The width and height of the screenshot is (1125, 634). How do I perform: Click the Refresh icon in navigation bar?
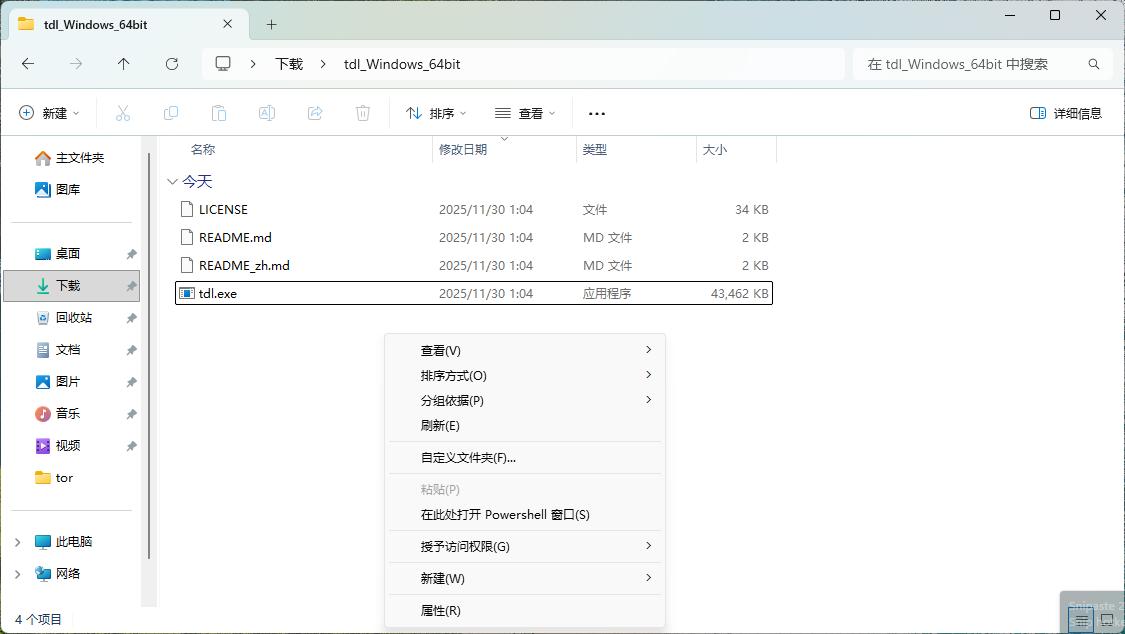[171, 64]
